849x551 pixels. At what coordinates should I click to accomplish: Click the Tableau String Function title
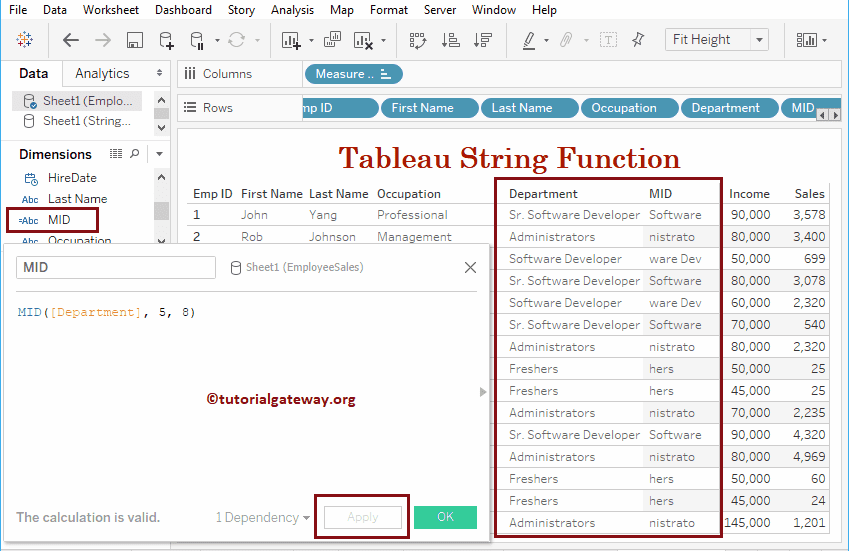click(509, 158)
